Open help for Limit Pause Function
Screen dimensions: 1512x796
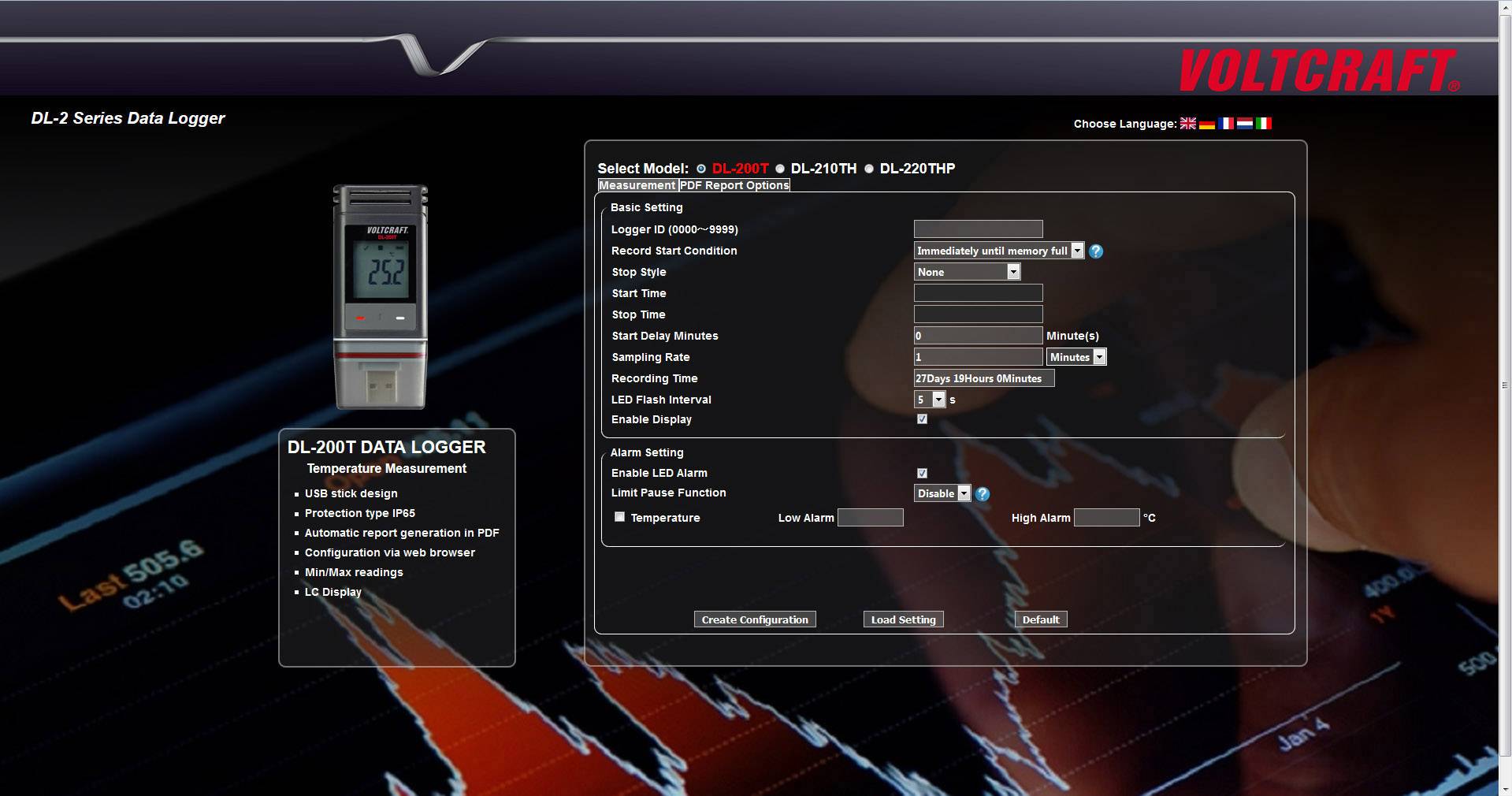(982, 494)
